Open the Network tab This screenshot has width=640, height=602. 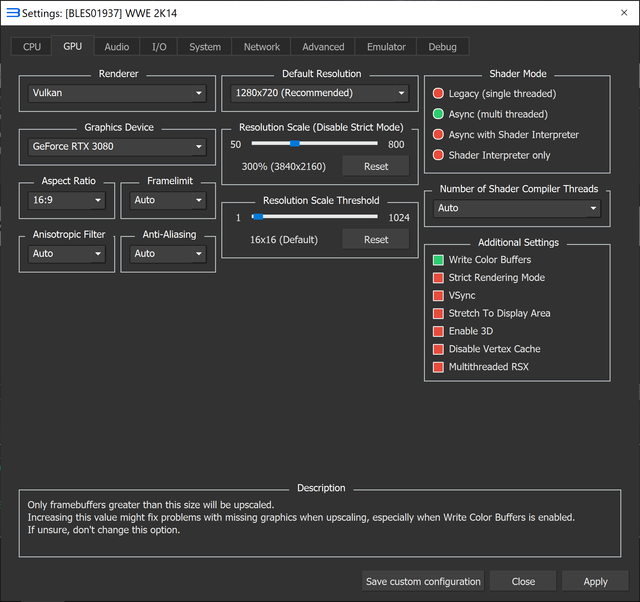point(262,47)
